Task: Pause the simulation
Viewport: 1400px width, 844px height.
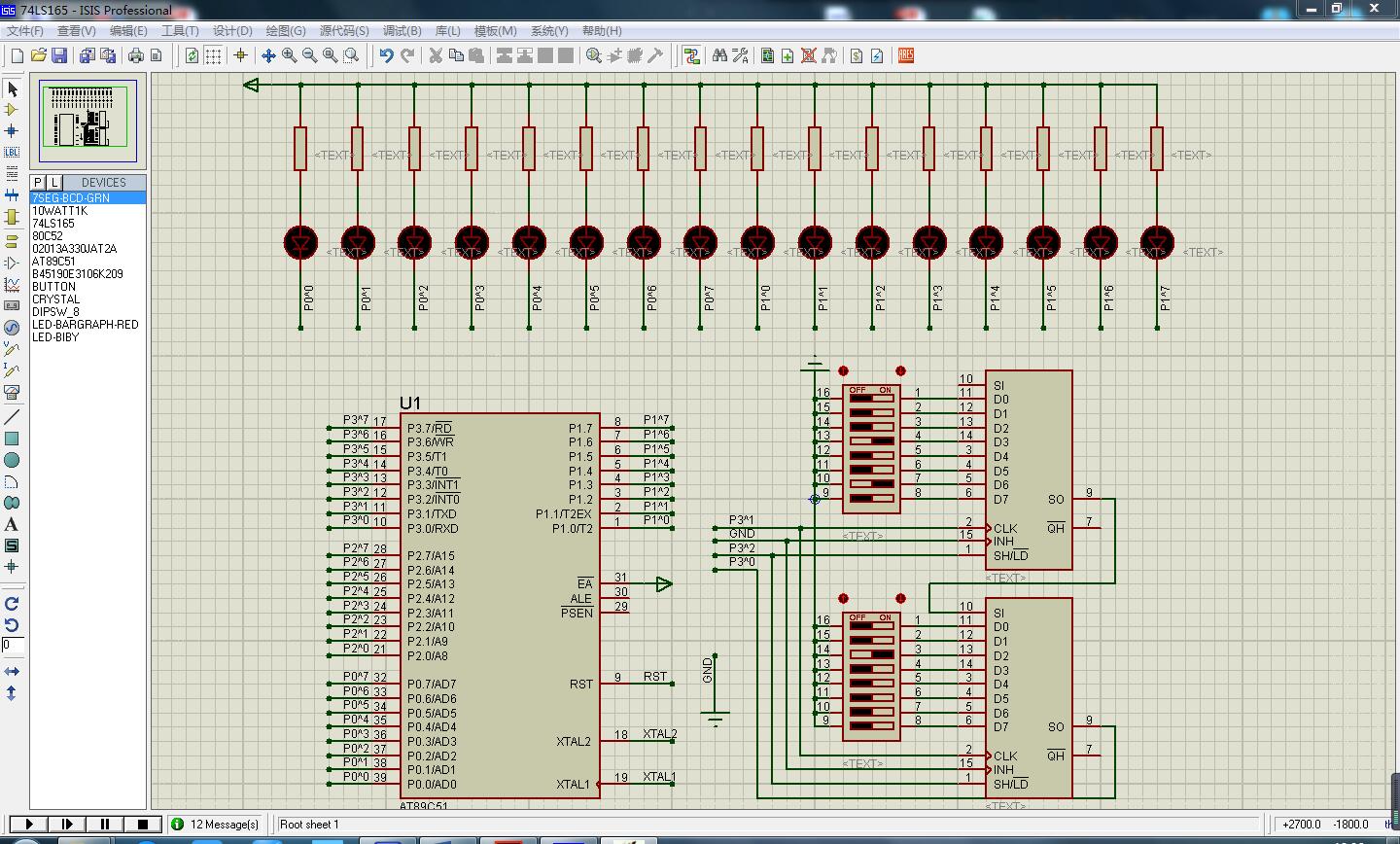Action: 105,824
